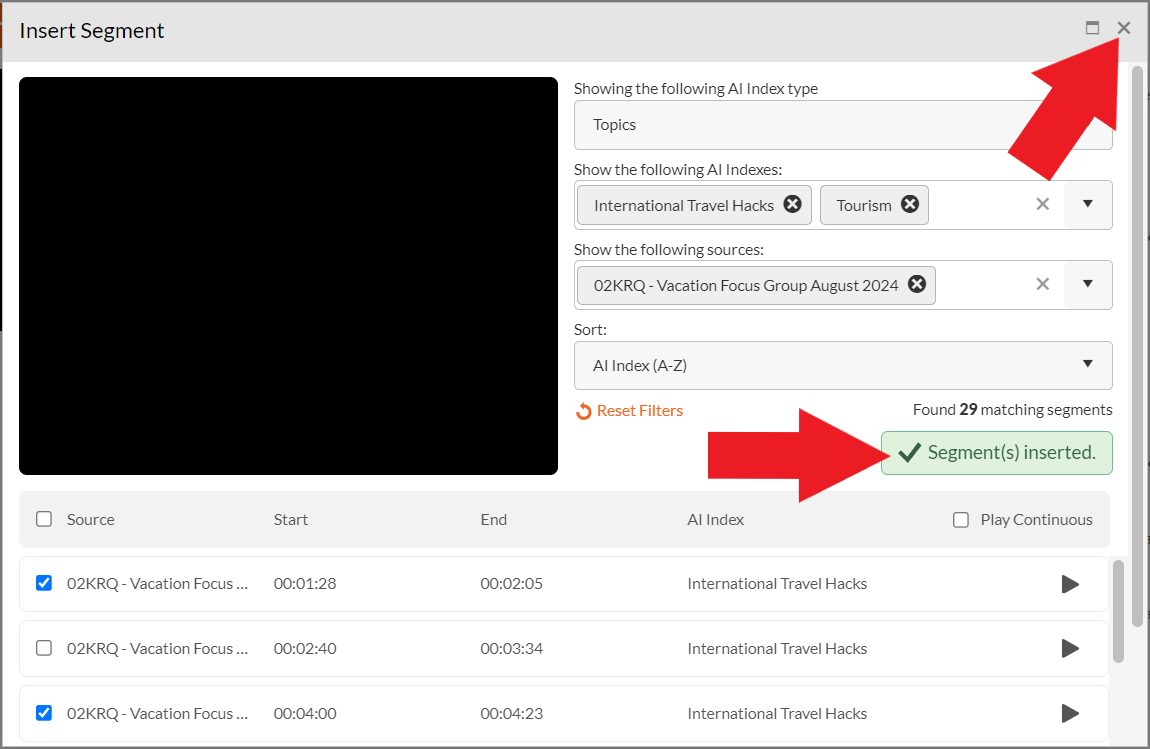Screen dimensions: 1150x749
Task: Expand the AI Indexes dropdown arrow
Action: coord(1088,204)
